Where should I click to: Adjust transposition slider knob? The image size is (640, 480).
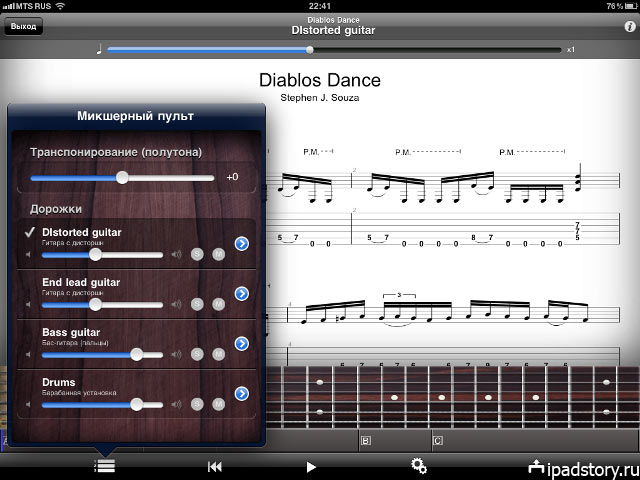pos(122,177)
